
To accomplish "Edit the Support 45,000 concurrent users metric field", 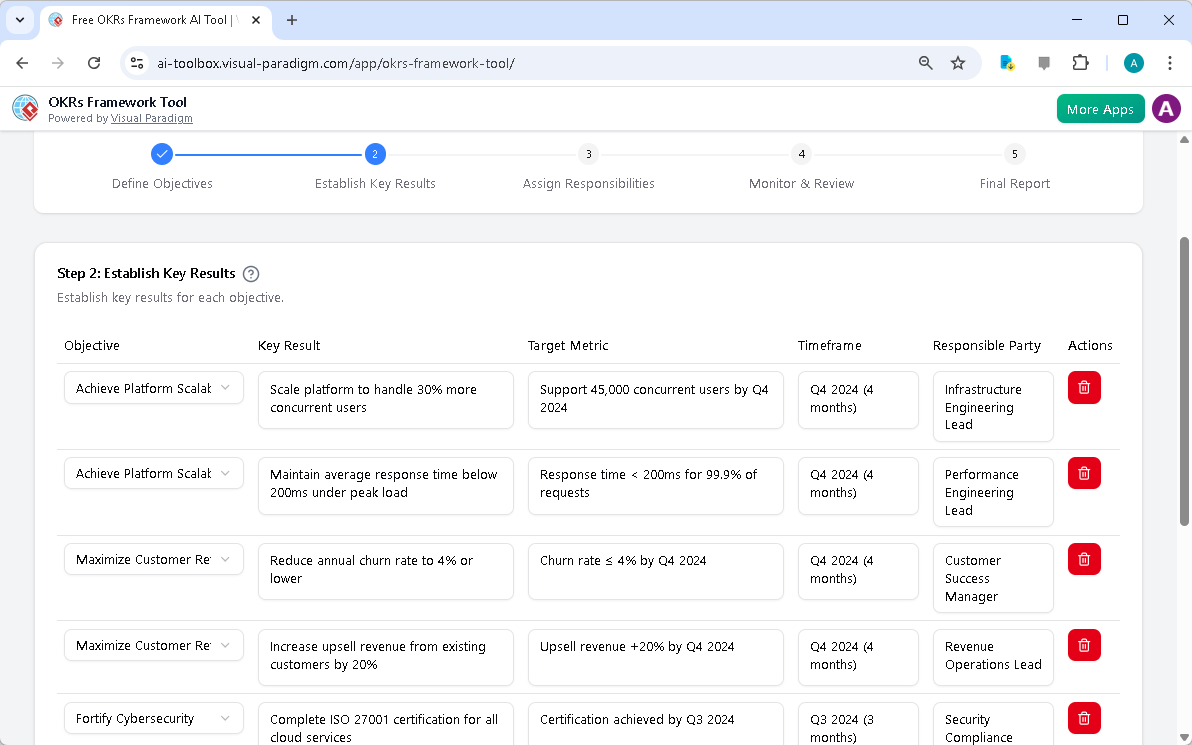I will coord(655,400).
